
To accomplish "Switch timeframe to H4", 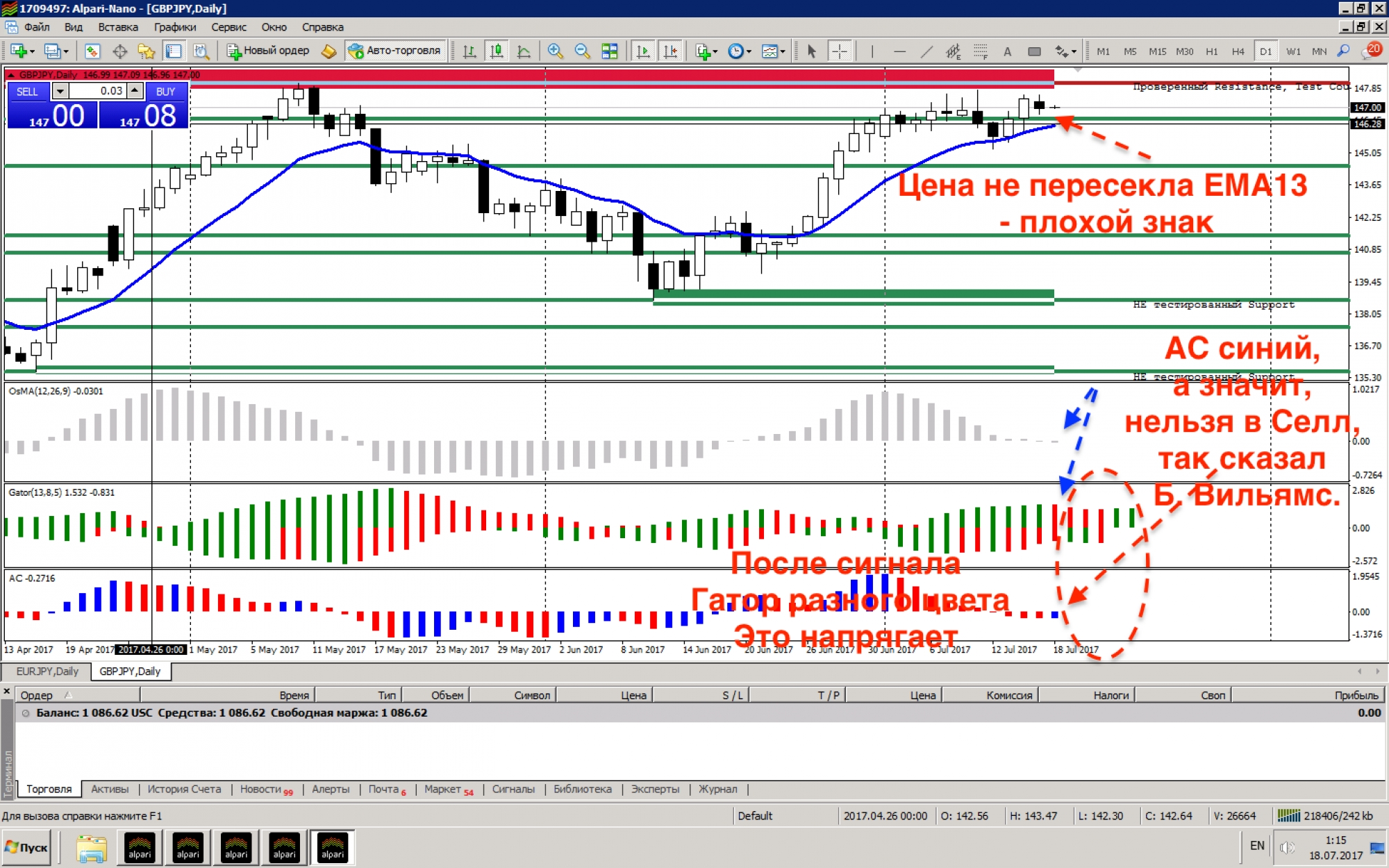I will tap(1238, 51).
